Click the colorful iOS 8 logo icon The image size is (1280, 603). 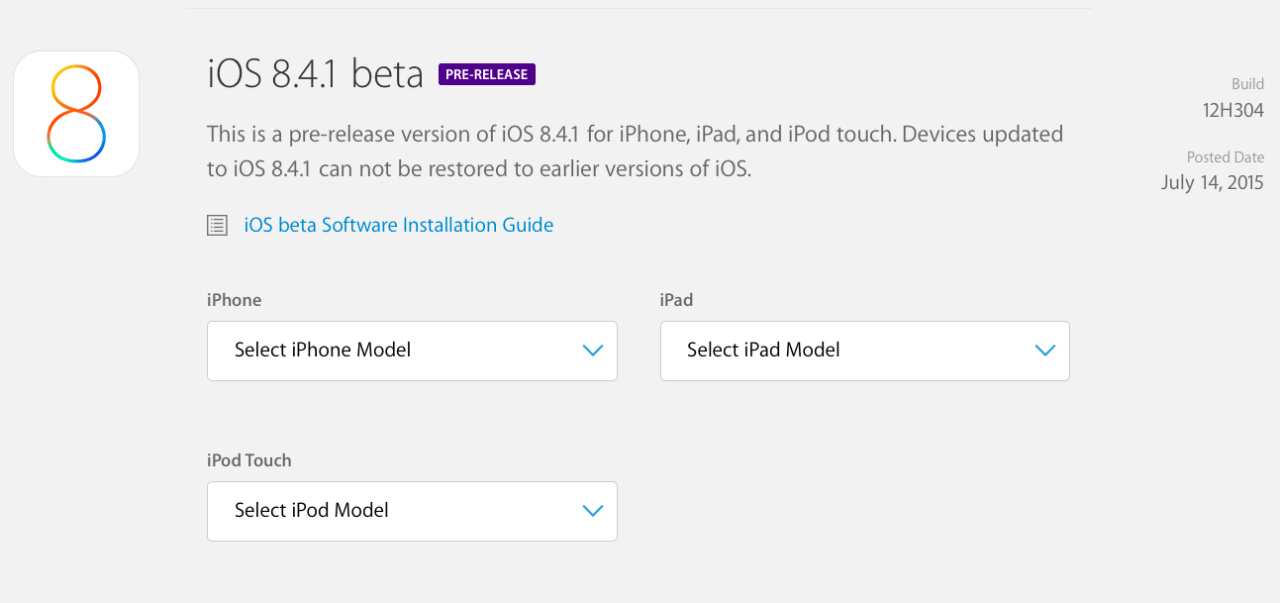(76, 114)
